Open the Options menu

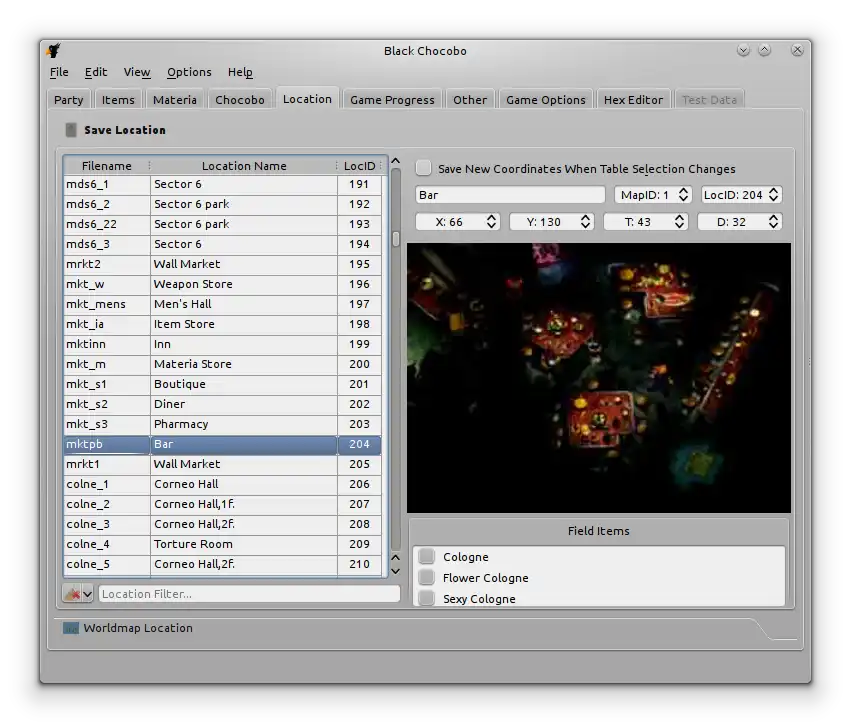point(189,72)
